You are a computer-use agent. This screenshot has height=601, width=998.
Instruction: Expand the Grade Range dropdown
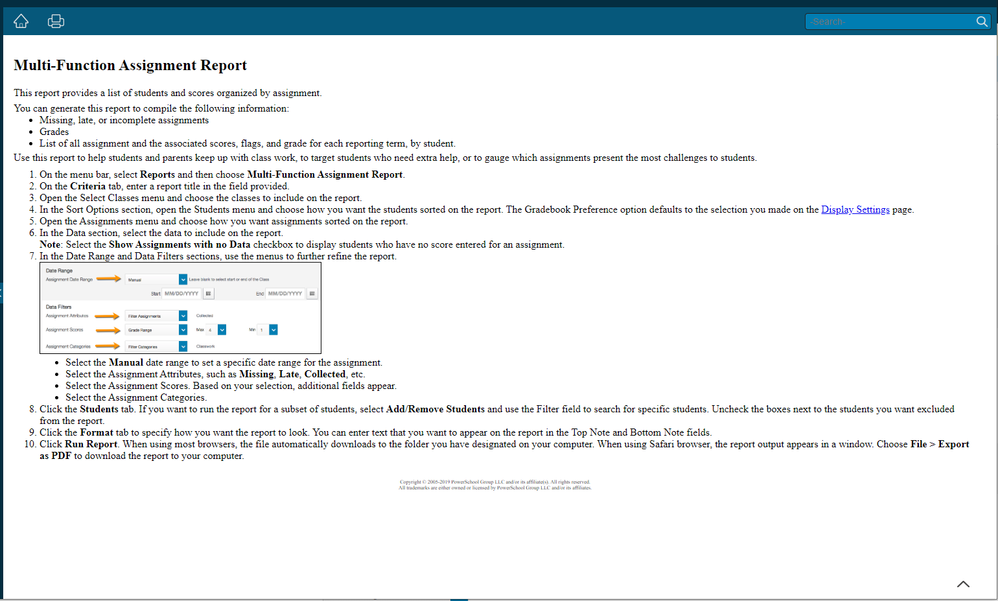(183, 329)
